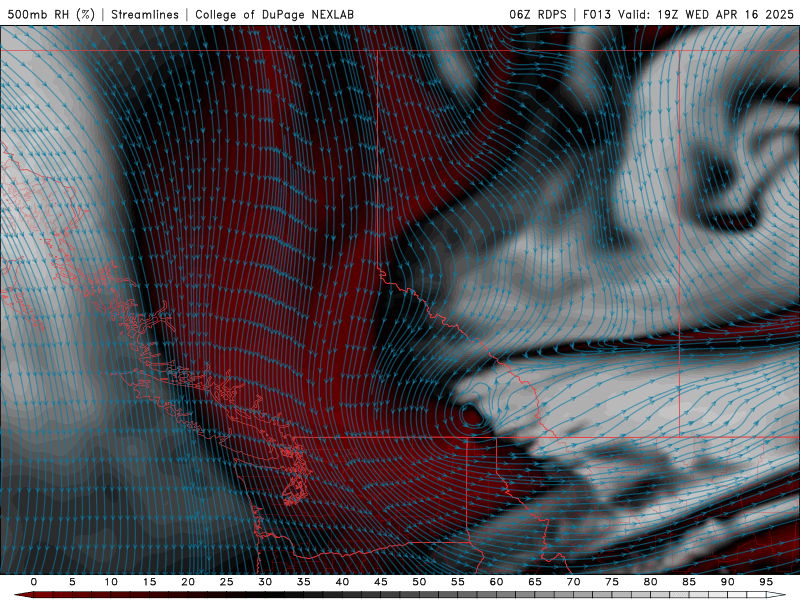Click the colorbar value label "25"
Screen dimensions: 800x600
[227, 582]
